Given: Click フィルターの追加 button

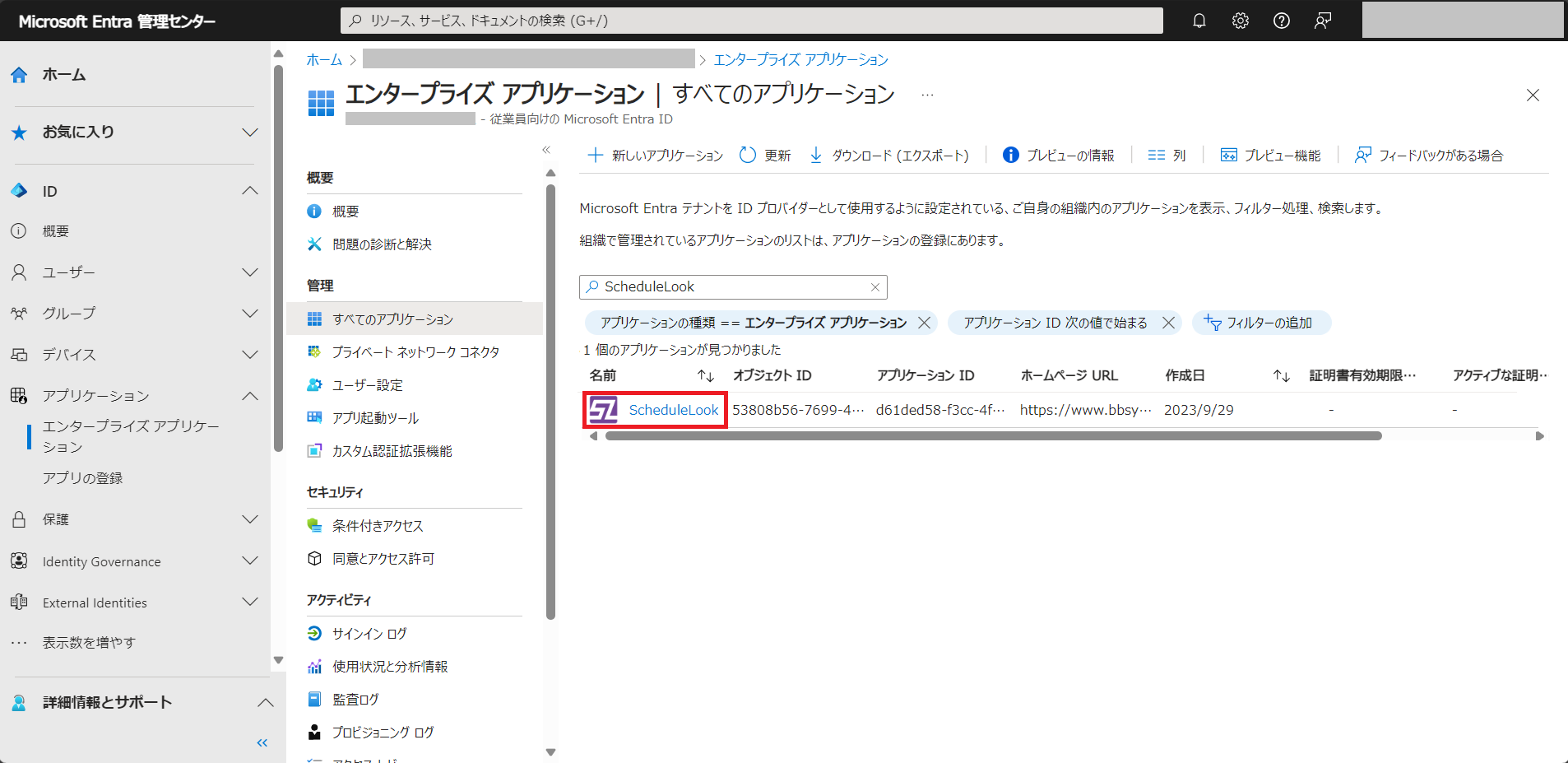Looking at the screenshot, I should point(1261,323).
